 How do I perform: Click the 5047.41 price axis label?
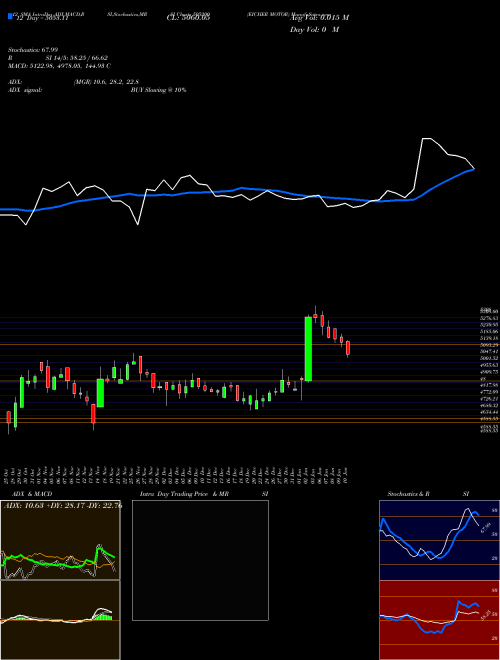489,351
